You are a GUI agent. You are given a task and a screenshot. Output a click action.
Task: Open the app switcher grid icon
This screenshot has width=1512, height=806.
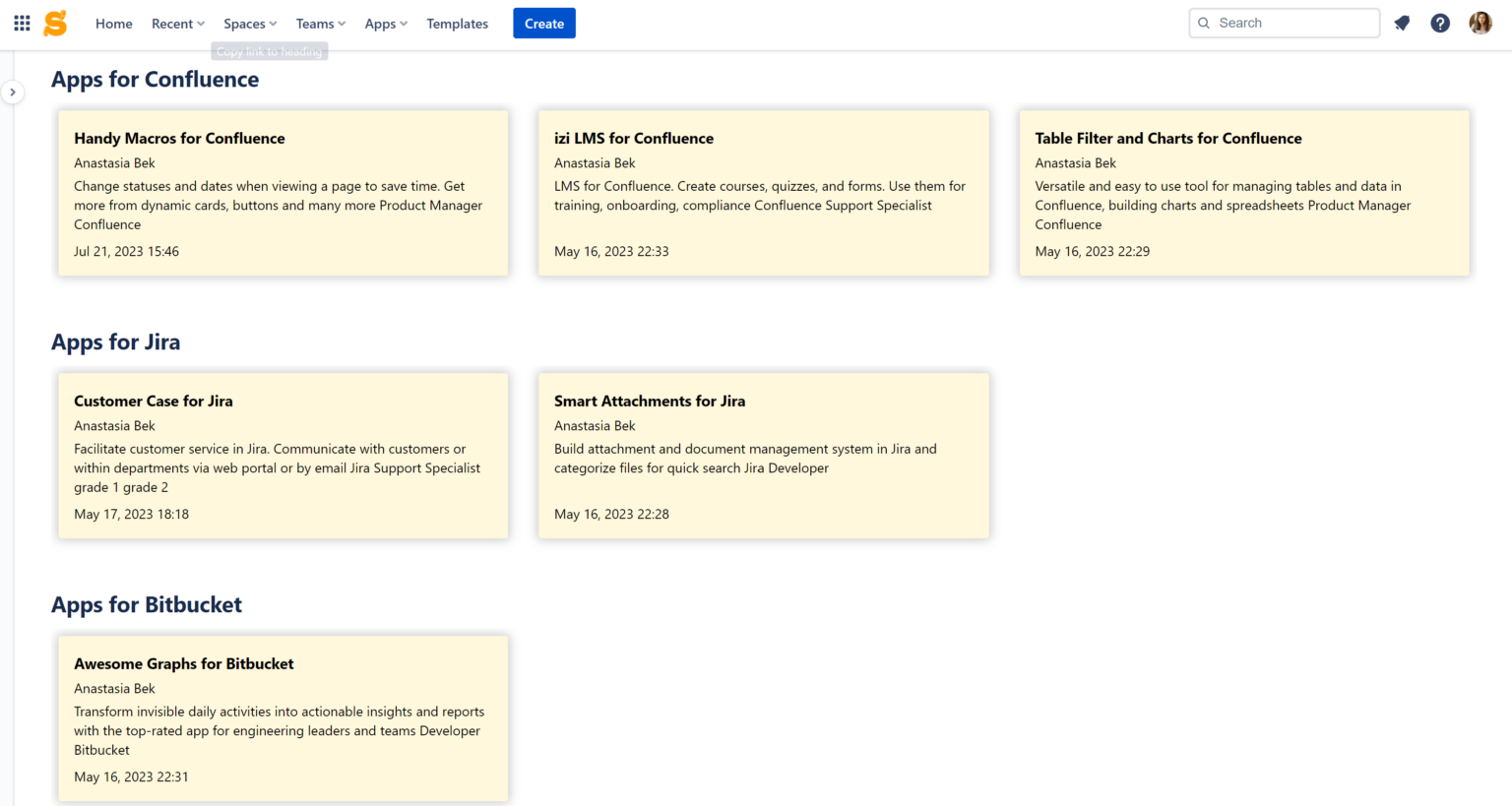tap(21, 23)
